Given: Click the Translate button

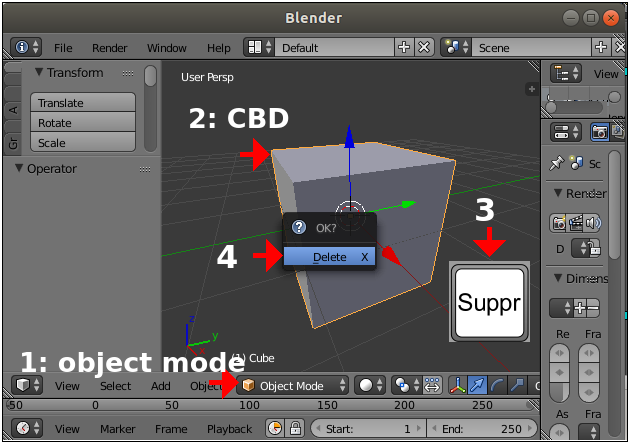Looking at the screenshot, I should coord(83,103).
